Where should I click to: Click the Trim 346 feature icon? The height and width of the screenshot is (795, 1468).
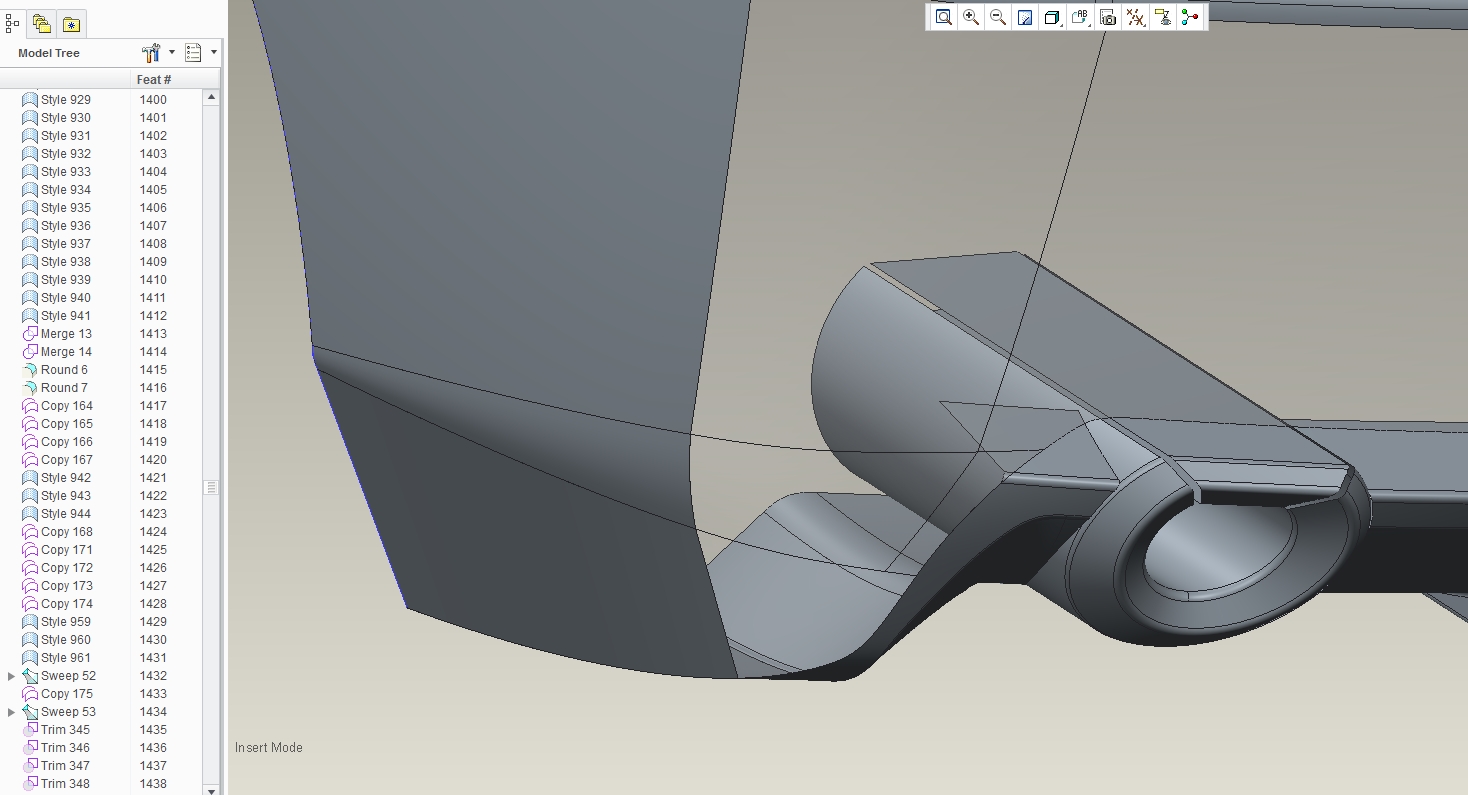[30, 748]
